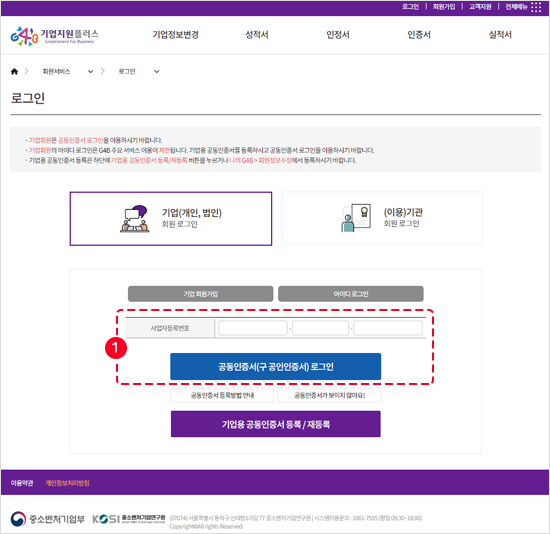Open 개인정보처리방침 footer link
Viewport: 550px width, 534px height.
point(67,483)
